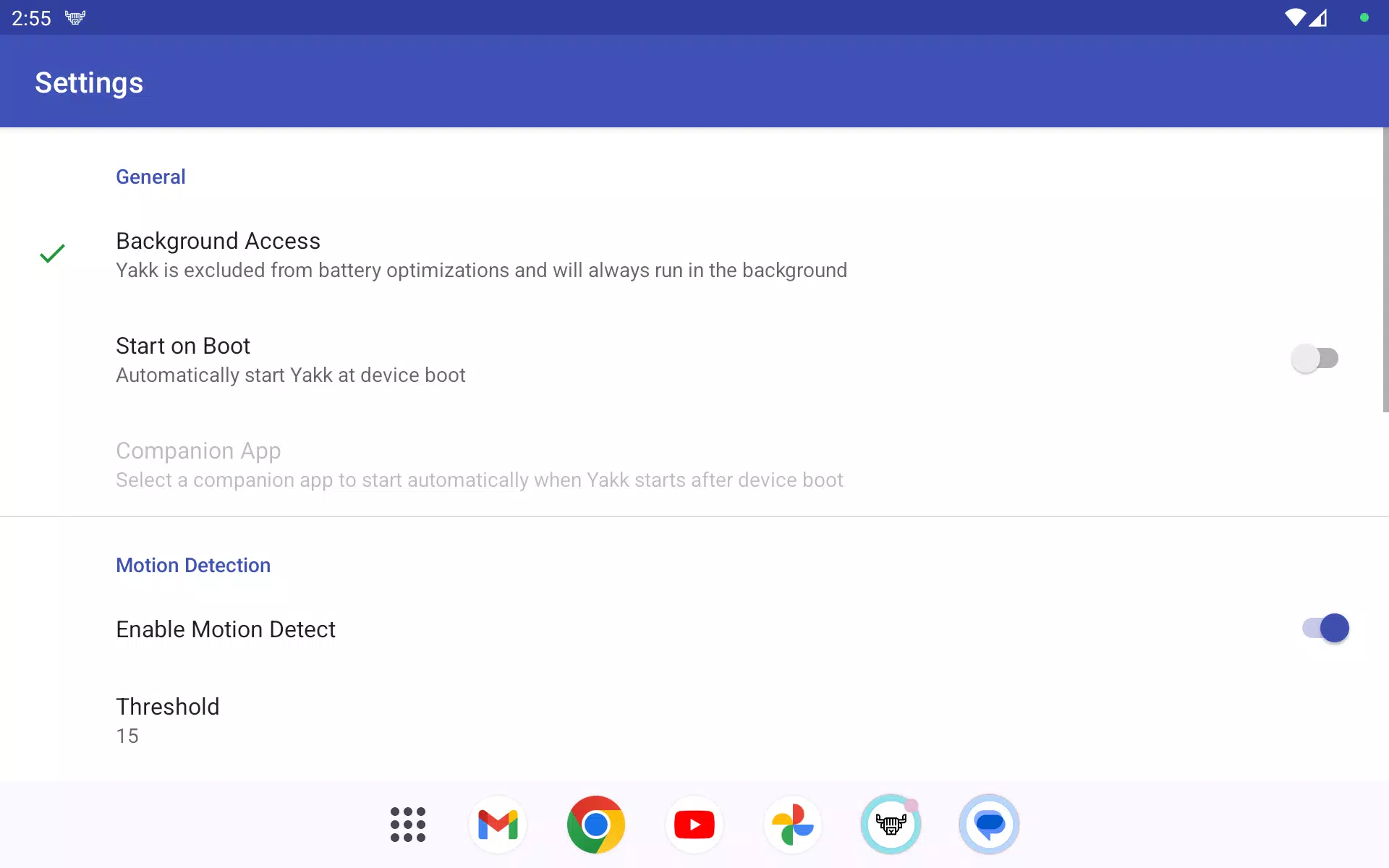The width and height of the screenshot is (1389, 868).
Task: Tap the Wi-Fi status icon
Action: [x=1295, y=17]
